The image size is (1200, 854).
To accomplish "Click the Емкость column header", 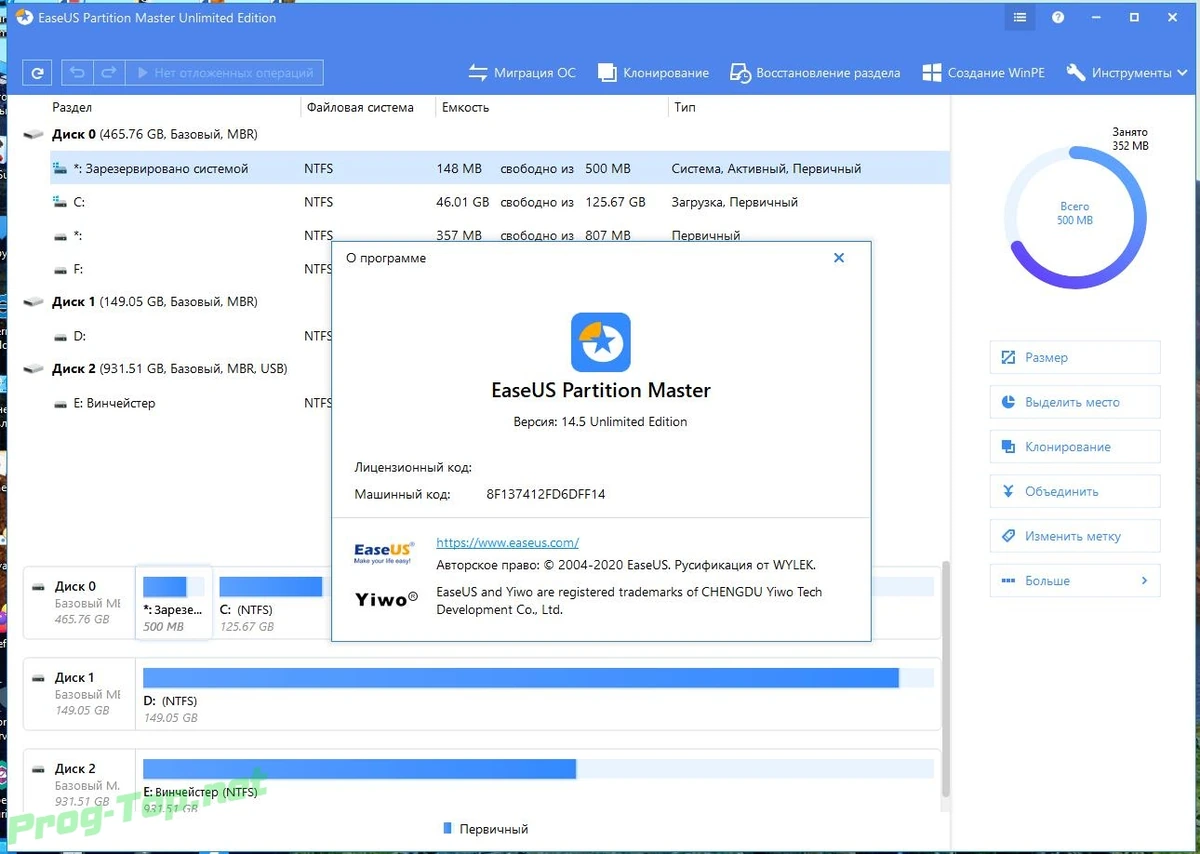I will pyautogui.click(x=465, y=107).
